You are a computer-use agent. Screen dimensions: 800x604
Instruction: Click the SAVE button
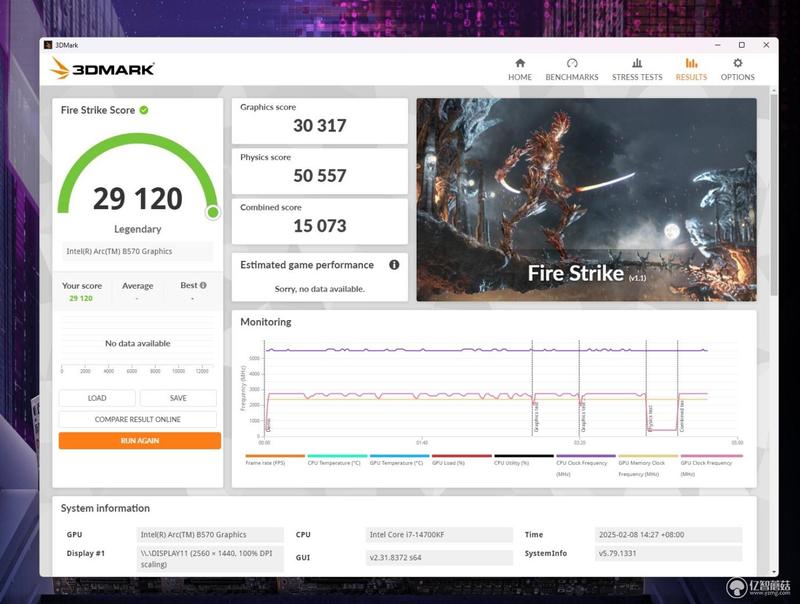178,398
